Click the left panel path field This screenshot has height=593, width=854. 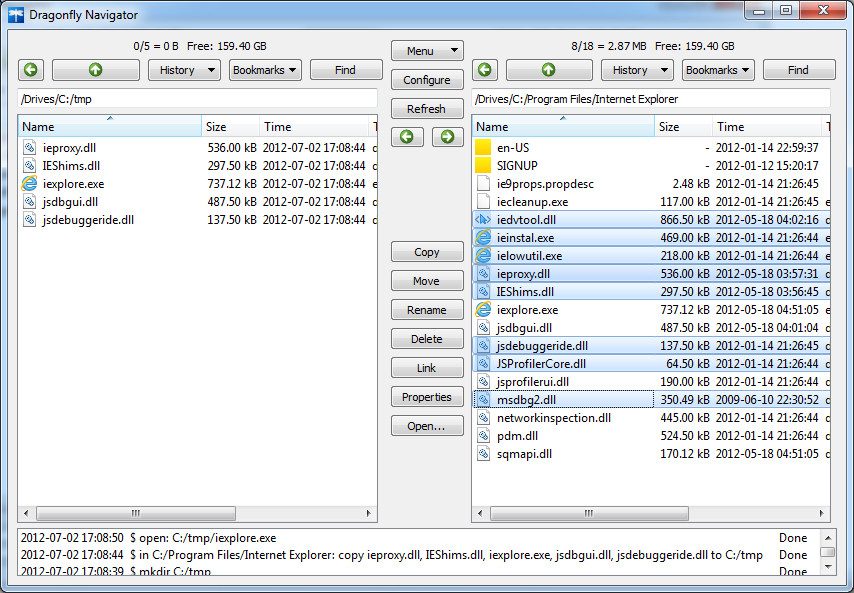pyautogui.click(x=198, y=99)
